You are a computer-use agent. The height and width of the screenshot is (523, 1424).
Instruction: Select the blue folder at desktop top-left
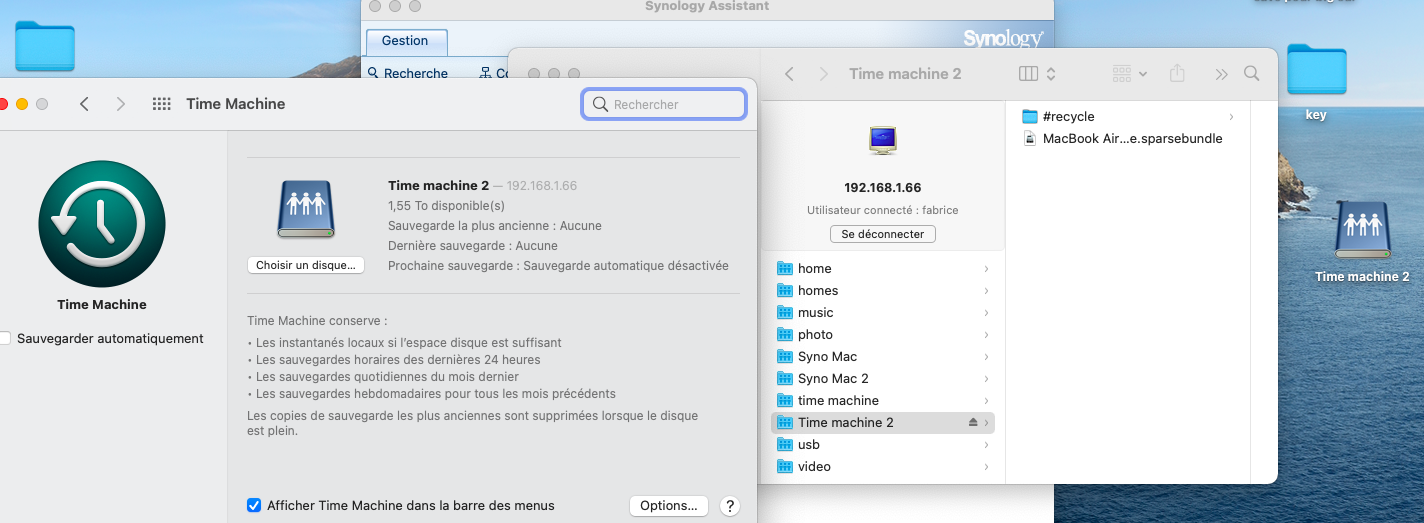(x=45, y=47)
